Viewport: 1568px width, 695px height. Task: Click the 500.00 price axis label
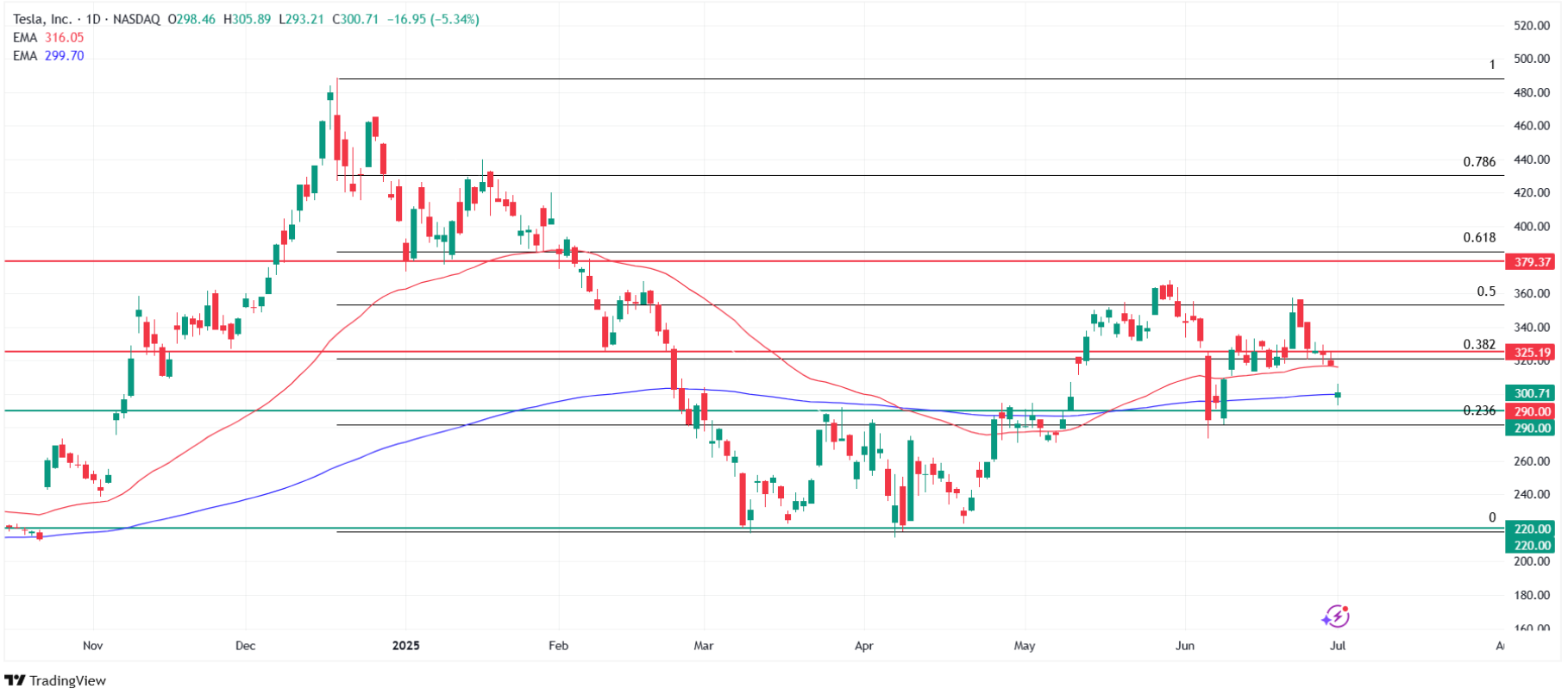pyautogui.click(x=1532, y=59)
